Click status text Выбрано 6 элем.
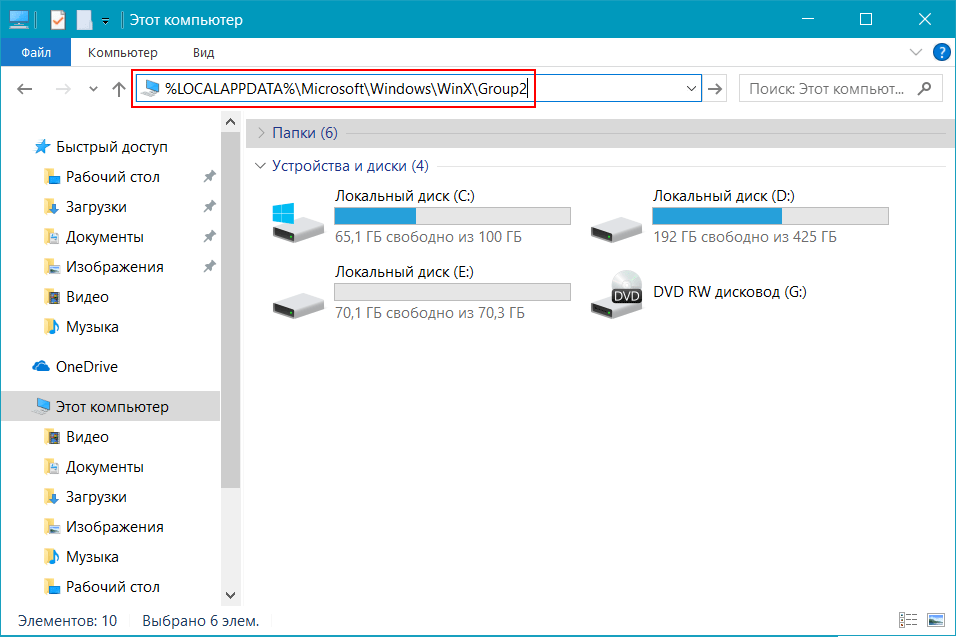The width and height of the screenshot is (956, 637). 201,621
